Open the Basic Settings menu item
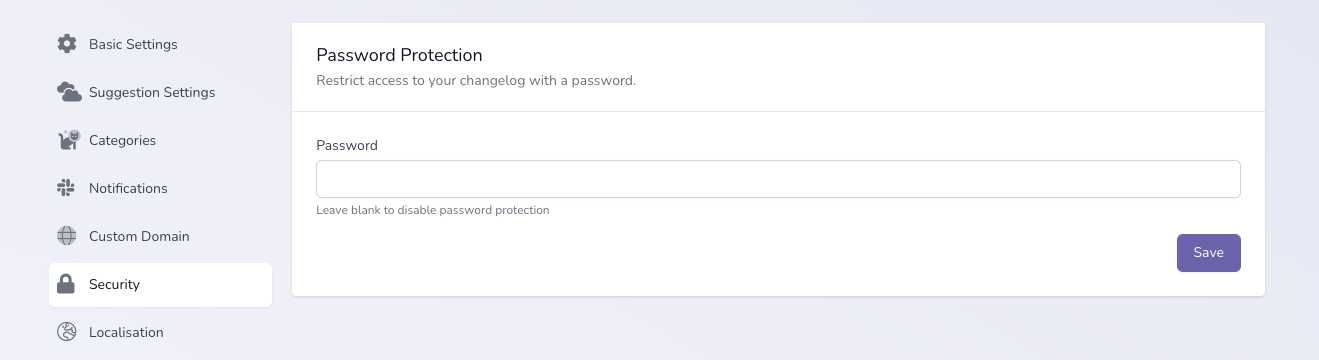Image resolution: width=1319 pixels, height=360 pixels. (x=160, y=44)
